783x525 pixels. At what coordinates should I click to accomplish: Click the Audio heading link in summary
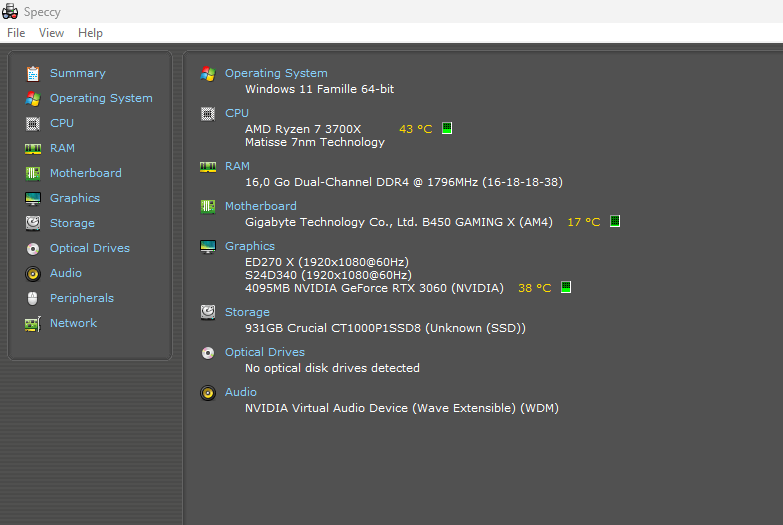pyautogui.click(x=241, y=392)
